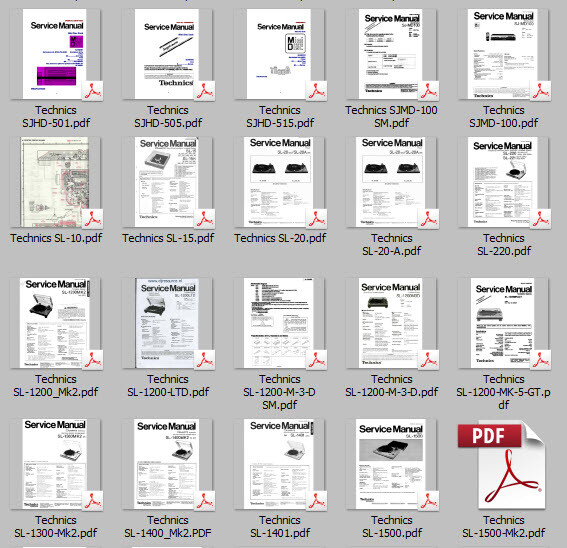The width and height of the screenshot is (567, 548).
Task: Select the Technics SL-1200-M-3-D.pdf thumbnail
Action: tap(391, 323)
